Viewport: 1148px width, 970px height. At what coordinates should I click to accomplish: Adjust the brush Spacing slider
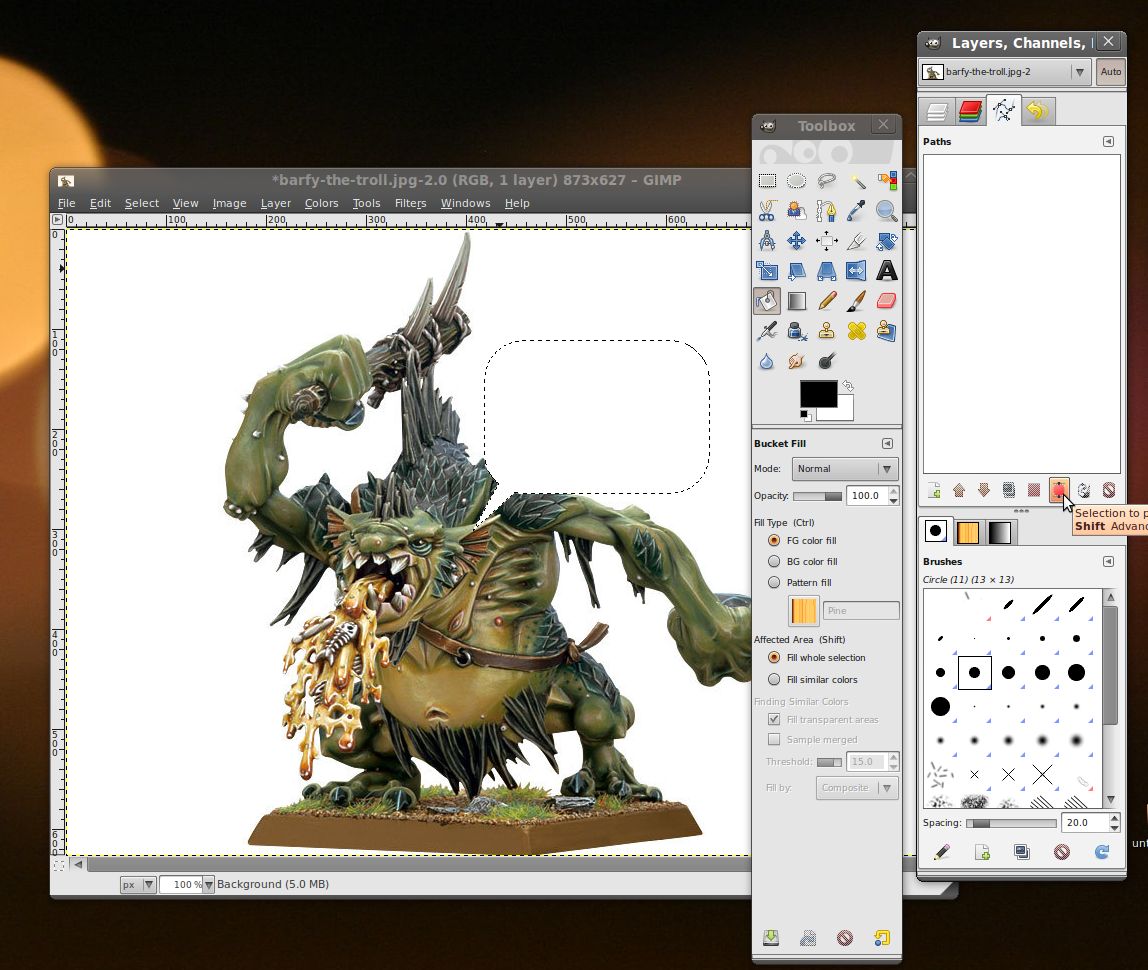pos(1011,824)
